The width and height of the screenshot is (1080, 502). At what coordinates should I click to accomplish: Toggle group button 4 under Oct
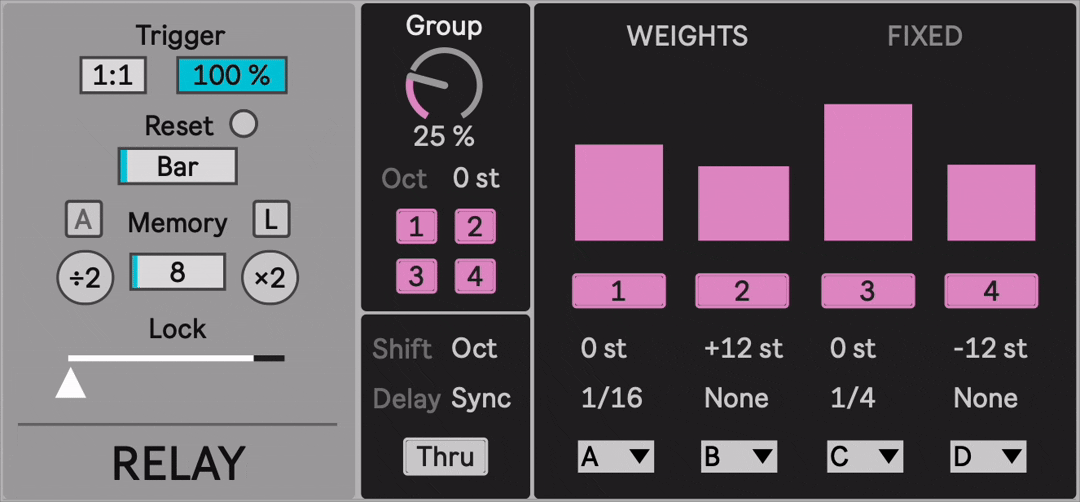[474, 275]
